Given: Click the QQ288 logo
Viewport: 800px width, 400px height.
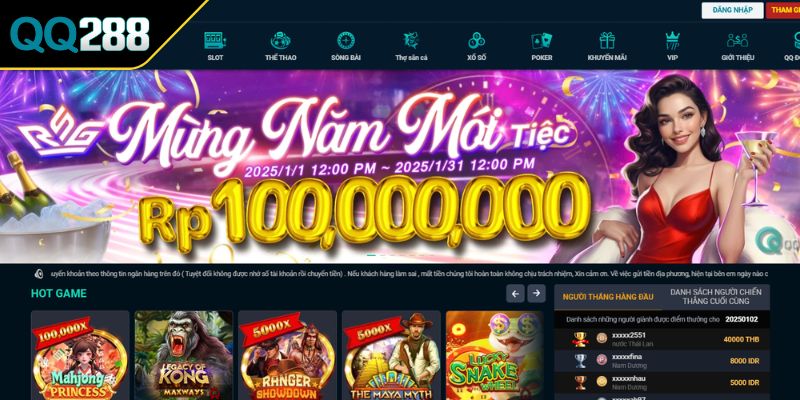Looking at the screenshot, I should click(x=80, y=35).
